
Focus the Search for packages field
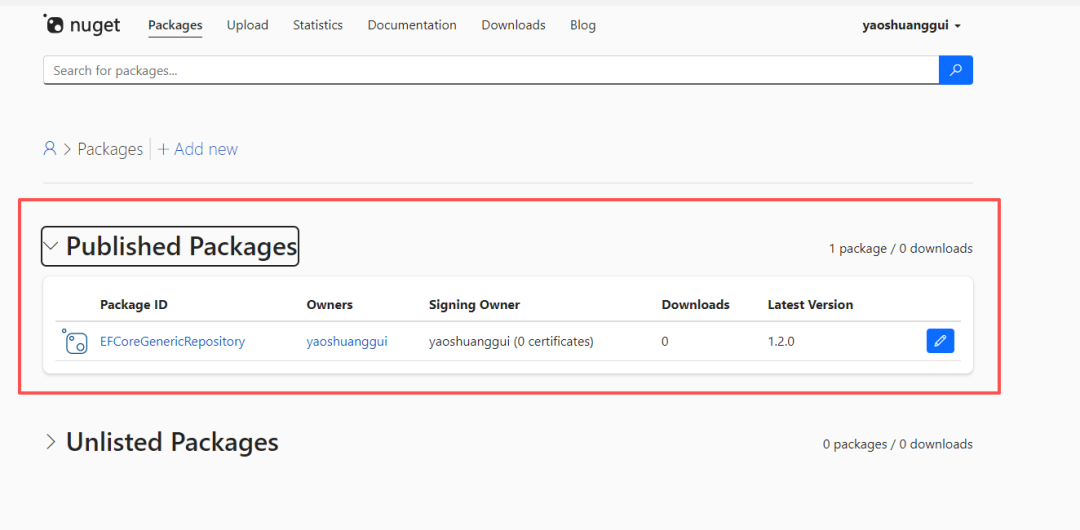[490, 70]
